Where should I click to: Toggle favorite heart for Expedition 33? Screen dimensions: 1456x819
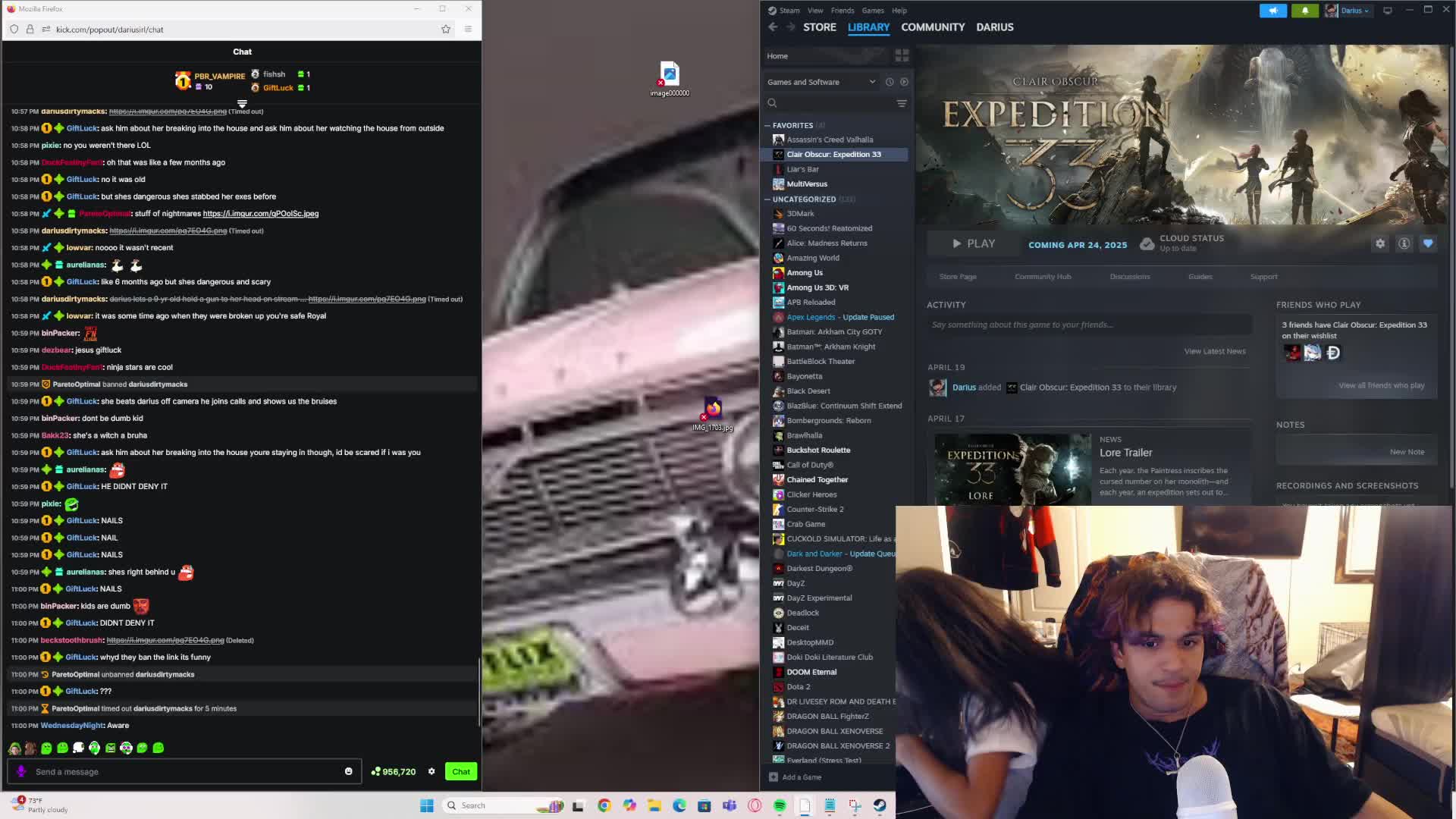(1428, 243)
